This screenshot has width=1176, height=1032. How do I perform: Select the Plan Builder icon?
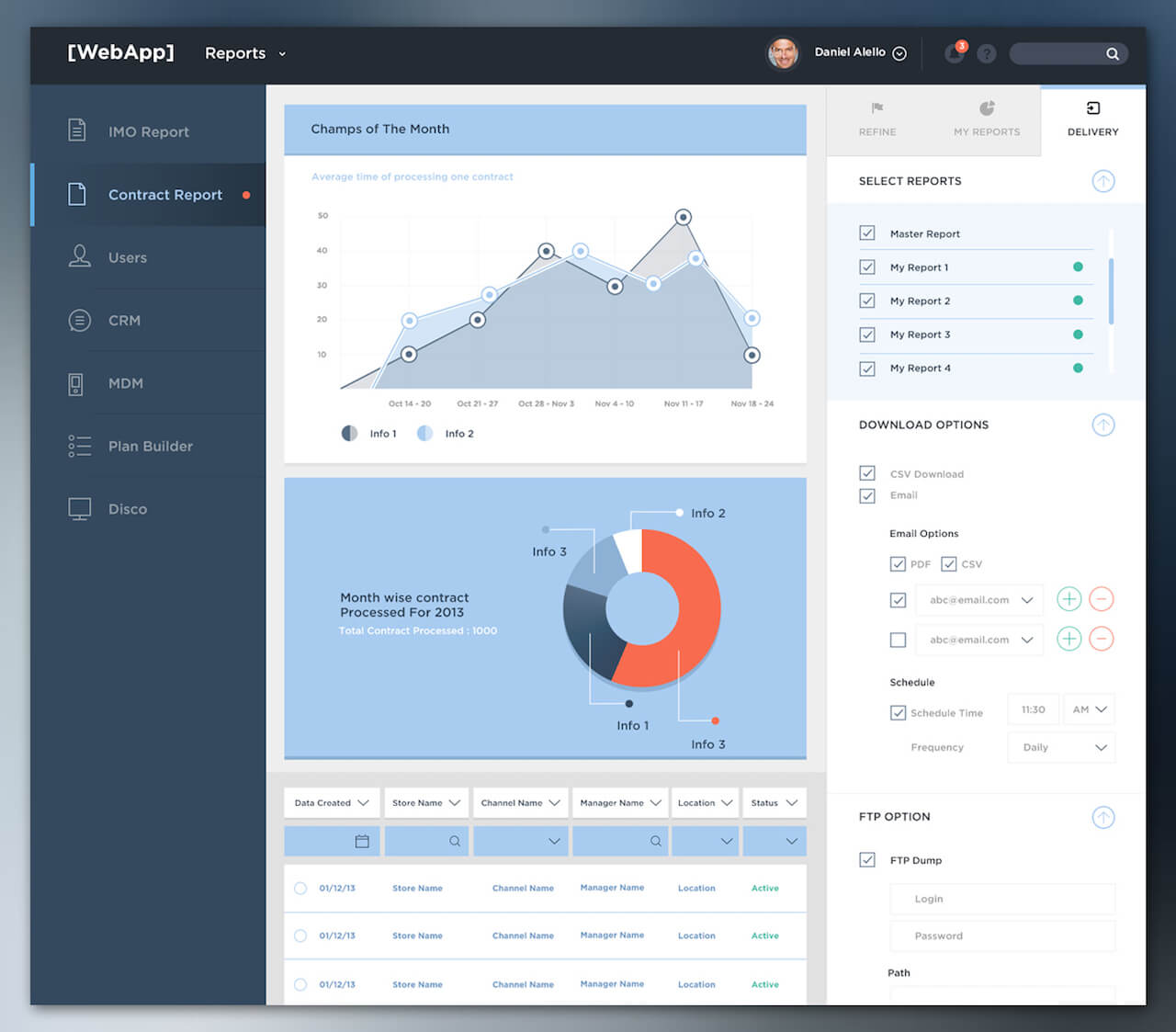click(x=79, y=446)
